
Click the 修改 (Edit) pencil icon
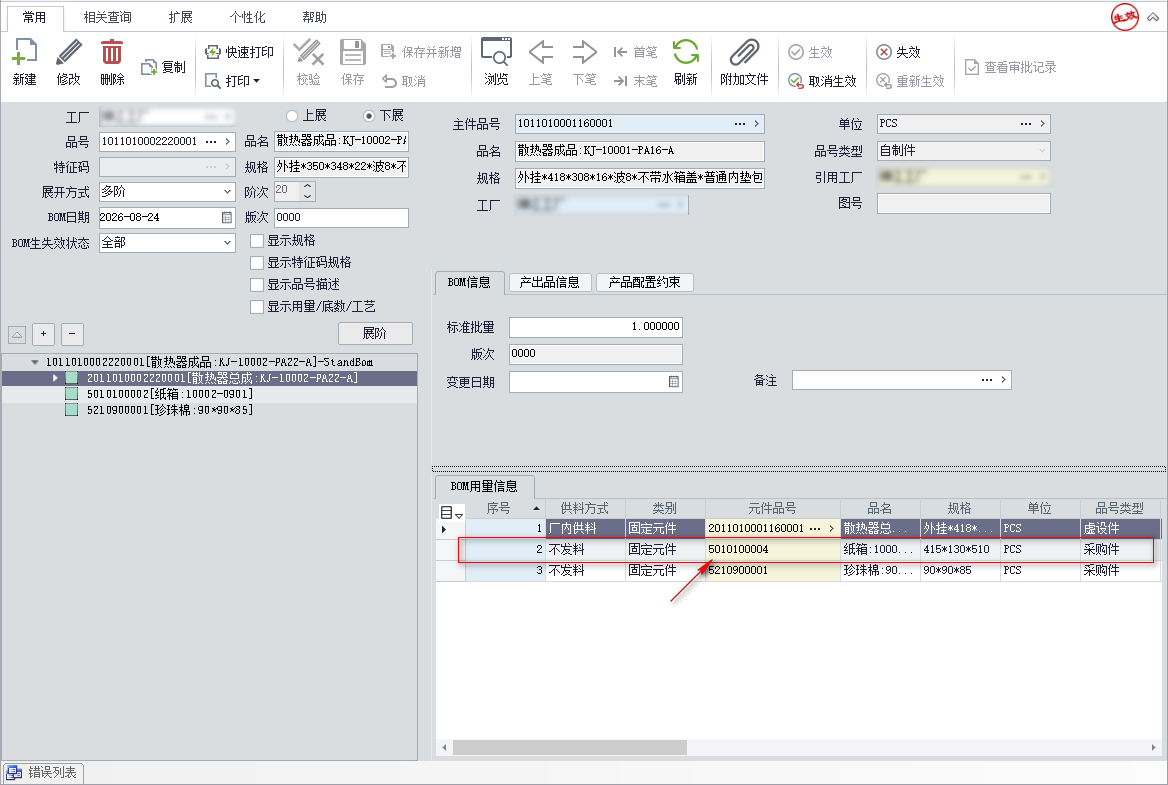(69, 54)
